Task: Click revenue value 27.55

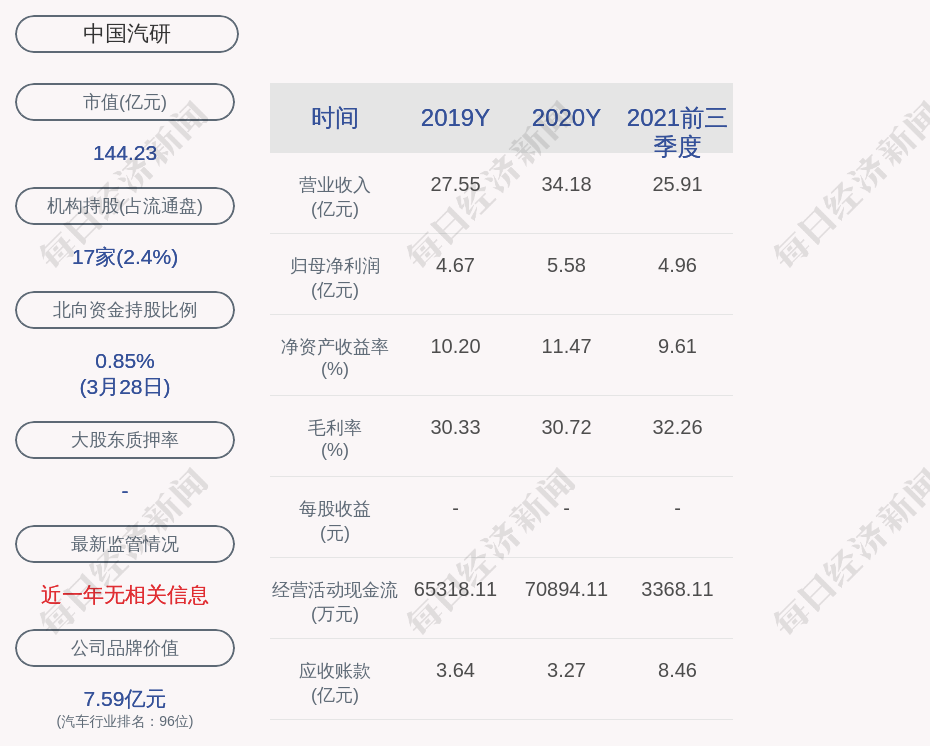Action: [456, 184]
